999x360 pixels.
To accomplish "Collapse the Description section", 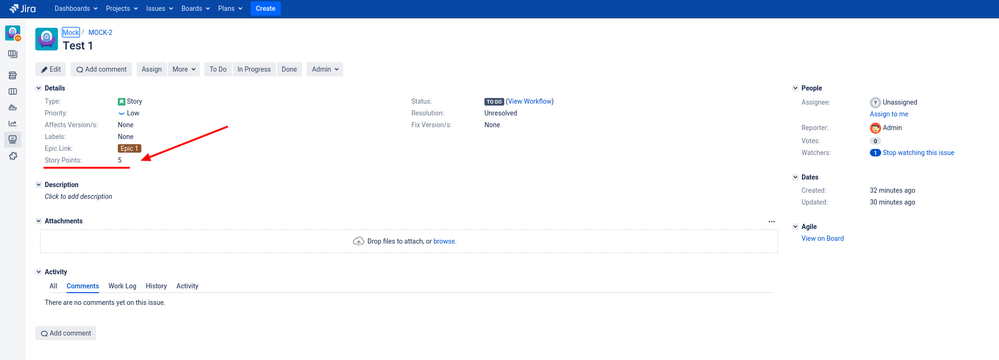I will coord(39,185).
